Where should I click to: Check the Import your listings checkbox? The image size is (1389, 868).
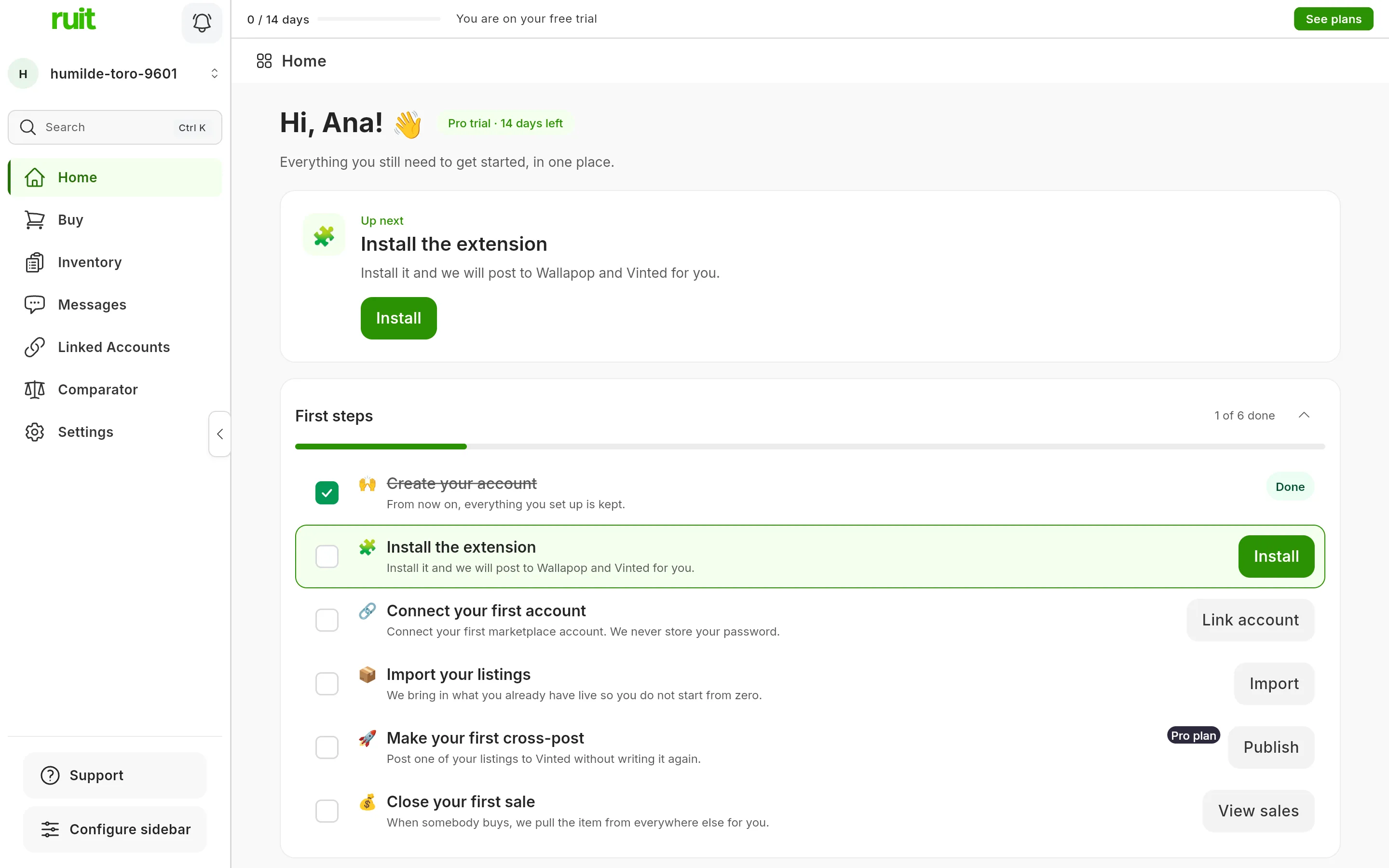click(x=327, y=684)
